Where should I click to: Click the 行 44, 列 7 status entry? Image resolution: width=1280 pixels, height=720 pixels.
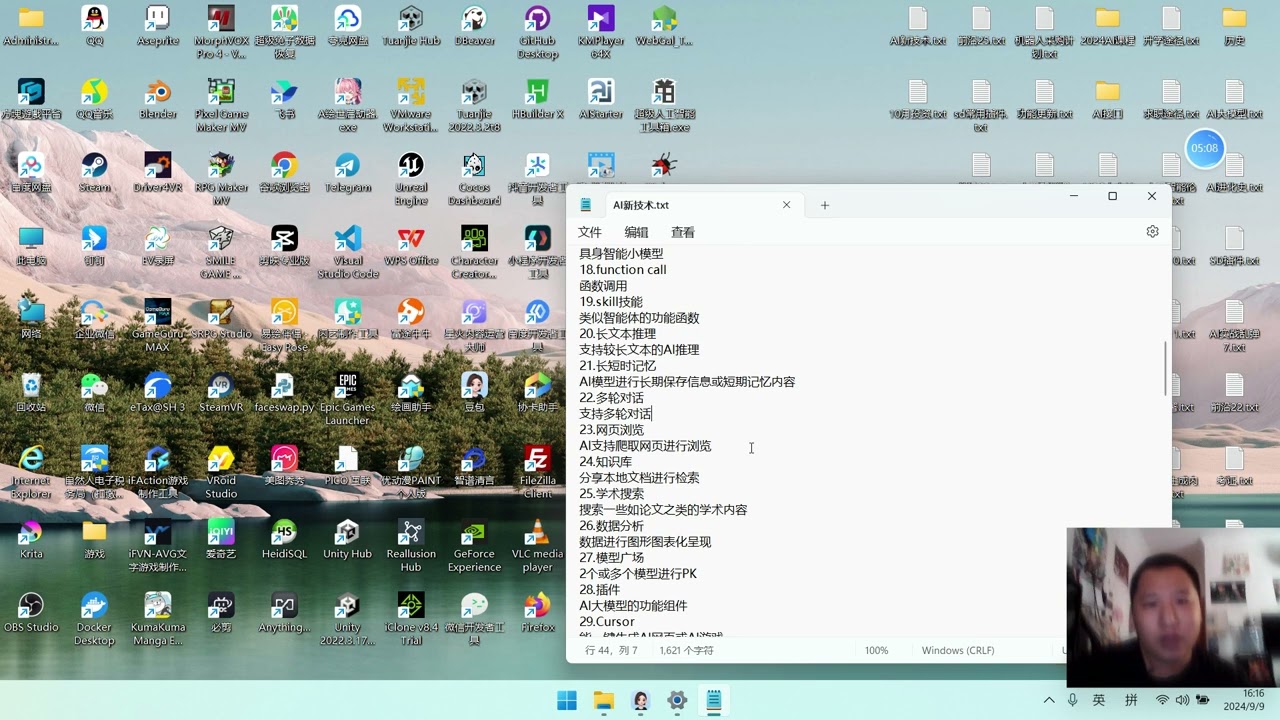point(611,650)
